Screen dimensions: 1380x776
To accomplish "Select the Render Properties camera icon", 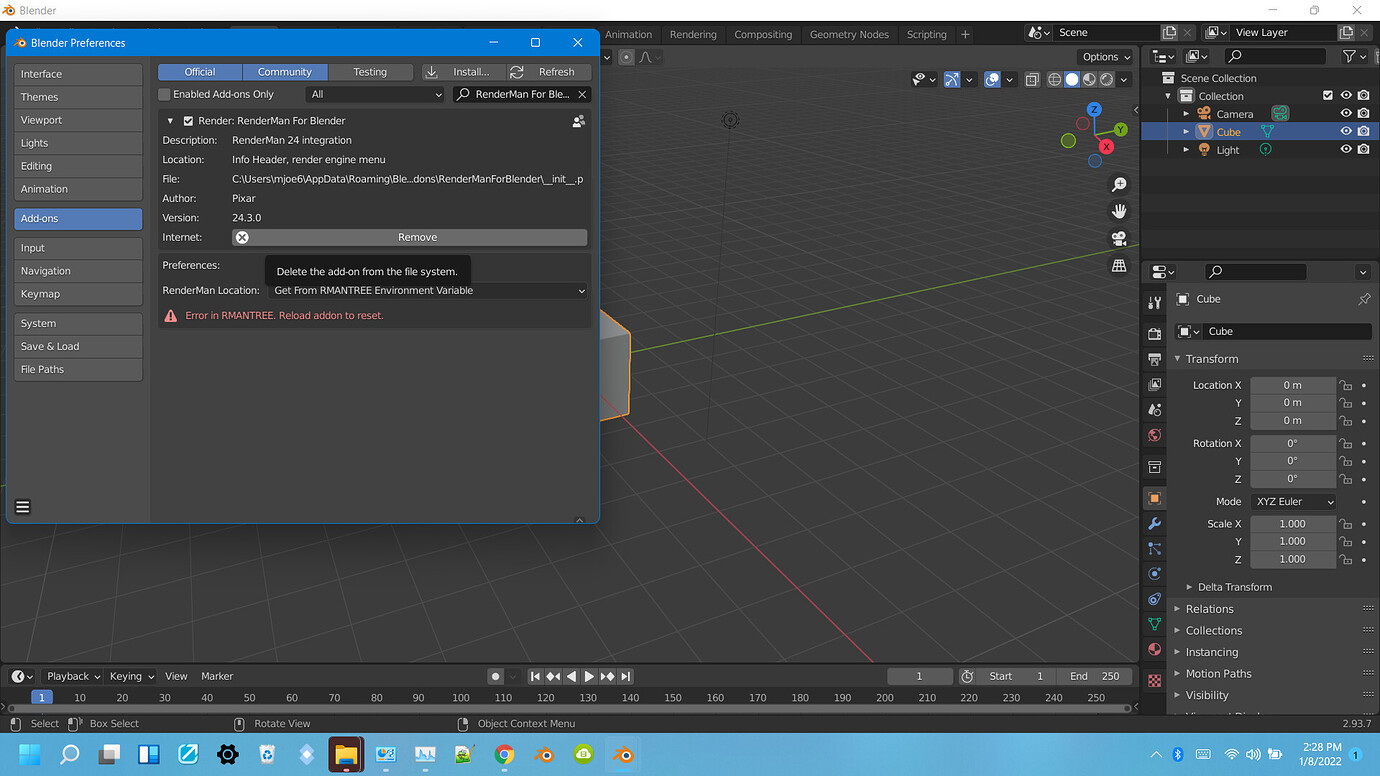I will (1154, 333).
